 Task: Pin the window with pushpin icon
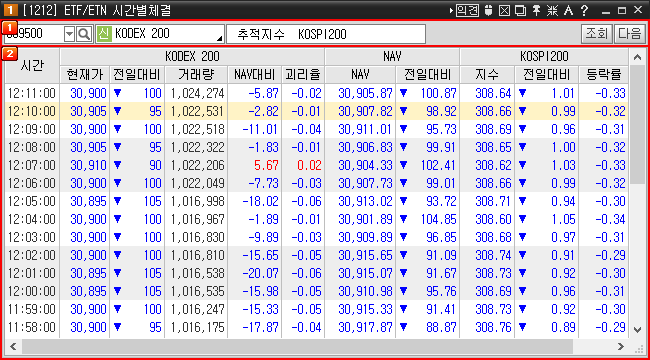[x=536, y=10]
